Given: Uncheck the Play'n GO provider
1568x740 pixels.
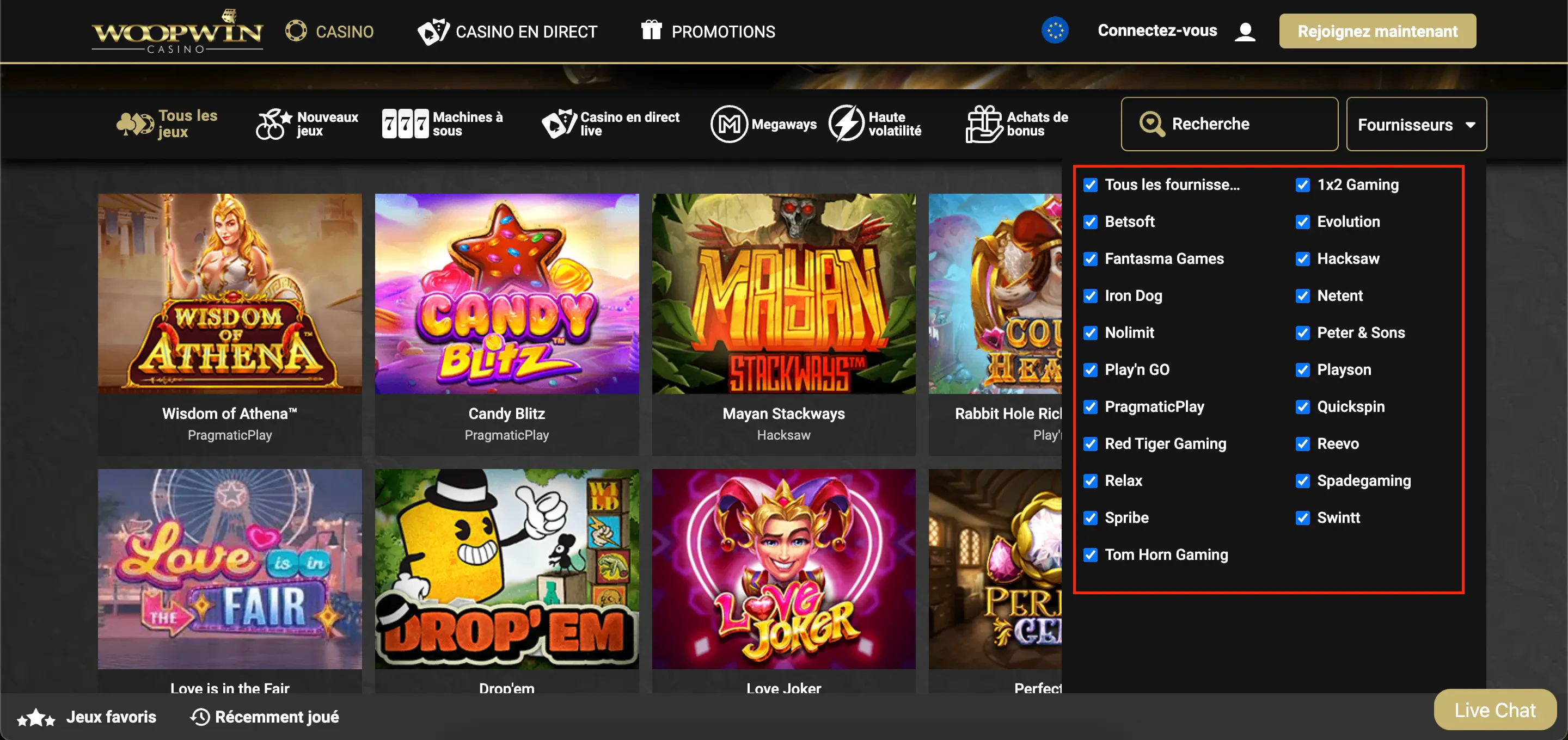Looking at the screenshot, I should (x=1090, y=370).
